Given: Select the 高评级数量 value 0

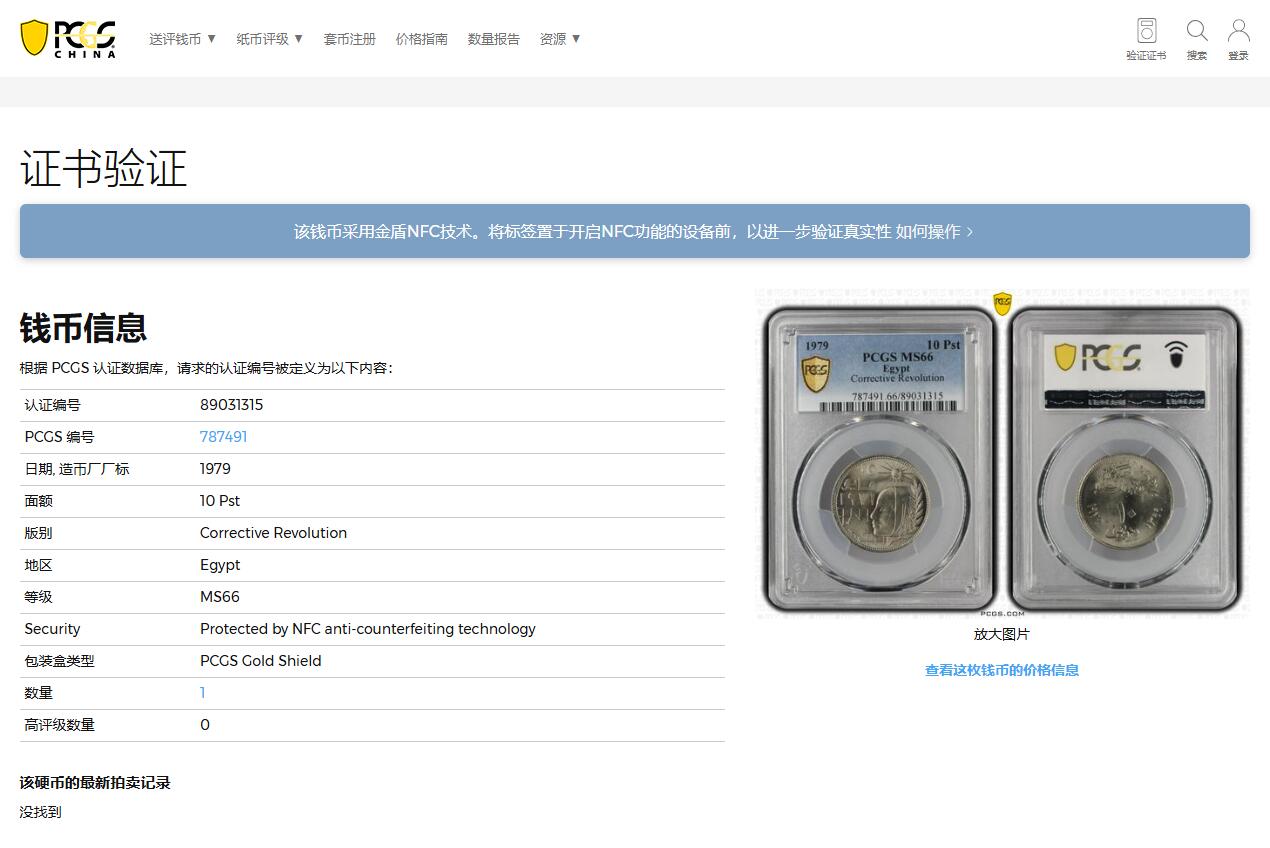Looking at the screenshot, I should pos(205,725).
